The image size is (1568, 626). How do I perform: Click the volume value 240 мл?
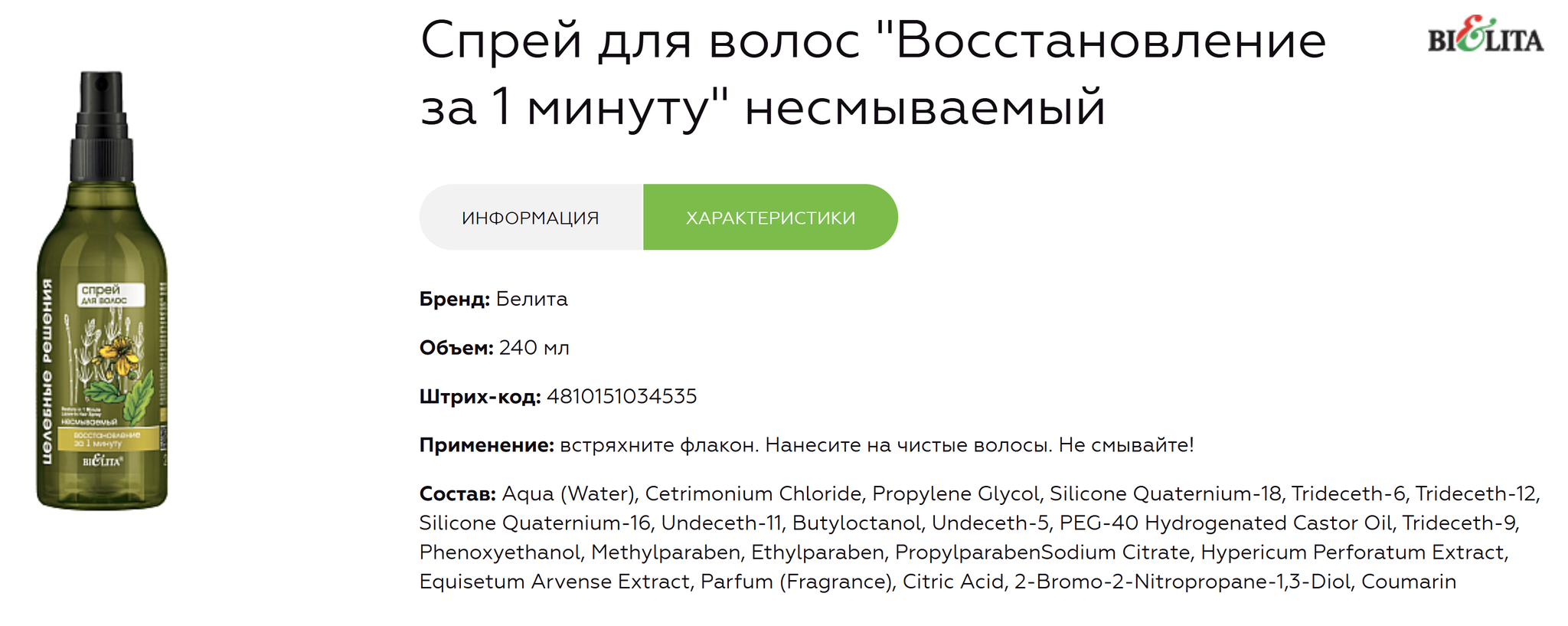534,348
